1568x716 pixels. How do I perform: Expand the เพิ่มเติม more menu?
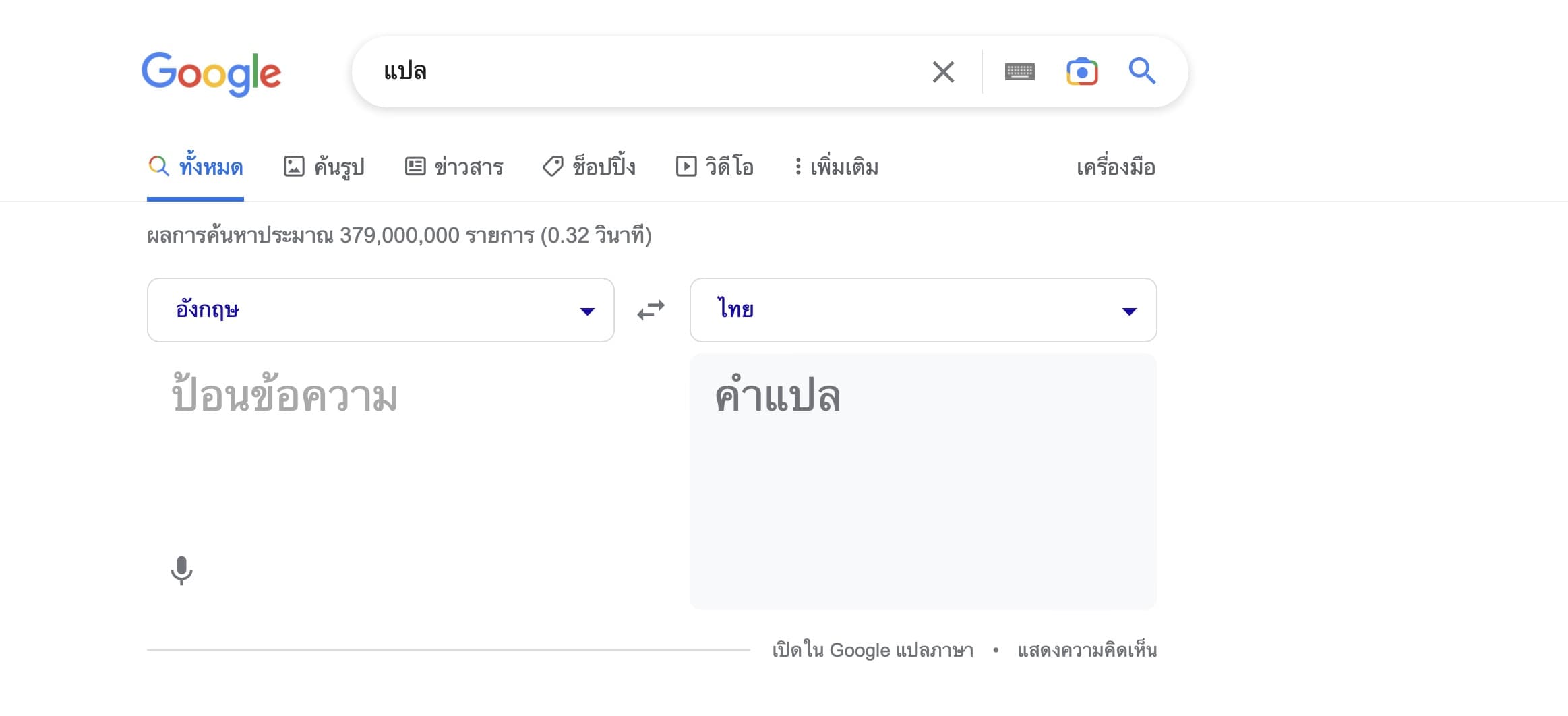pos(836,167)
